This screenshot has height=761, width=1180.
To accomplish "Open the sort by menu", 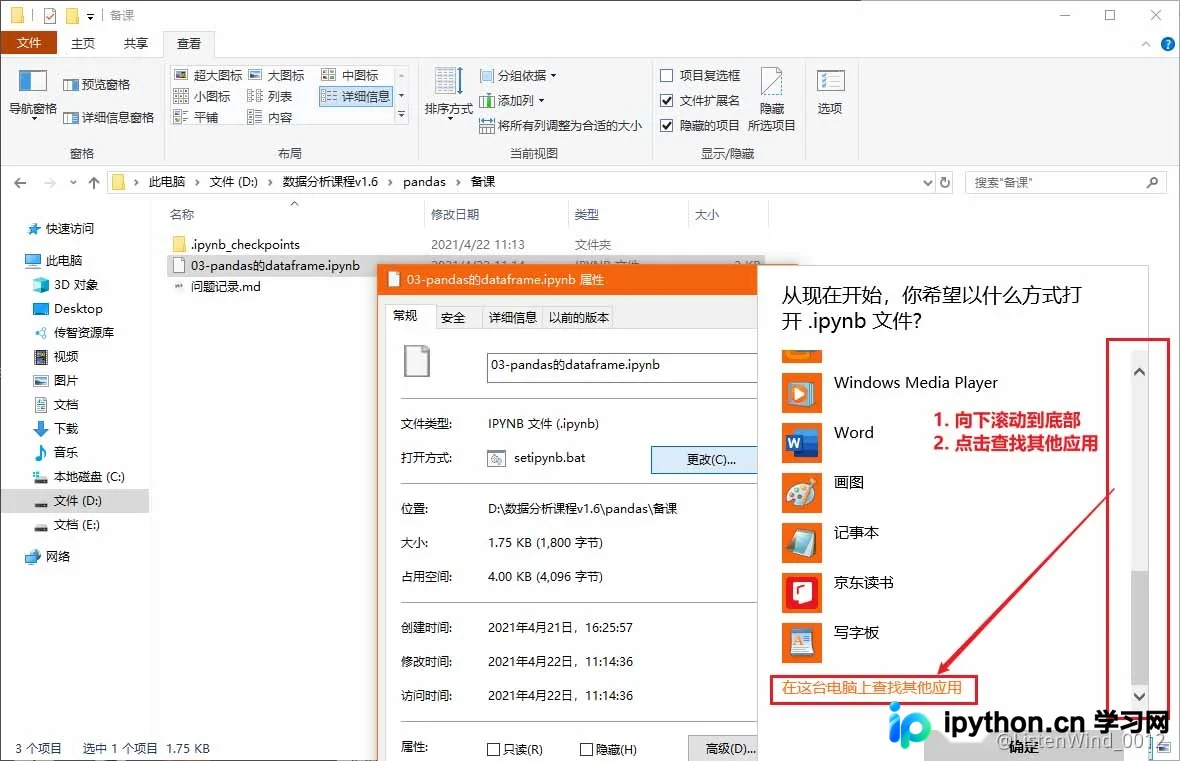I will pos(449,92).
